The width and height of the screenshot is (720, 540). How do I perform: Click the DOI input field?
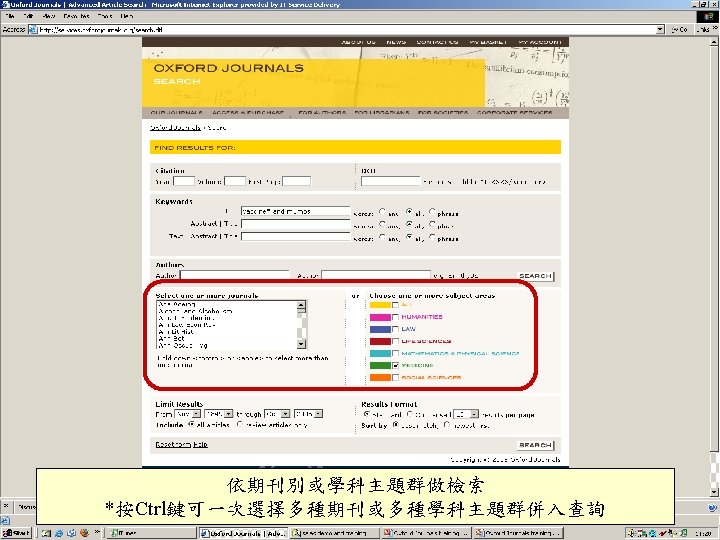pos(390,181)
